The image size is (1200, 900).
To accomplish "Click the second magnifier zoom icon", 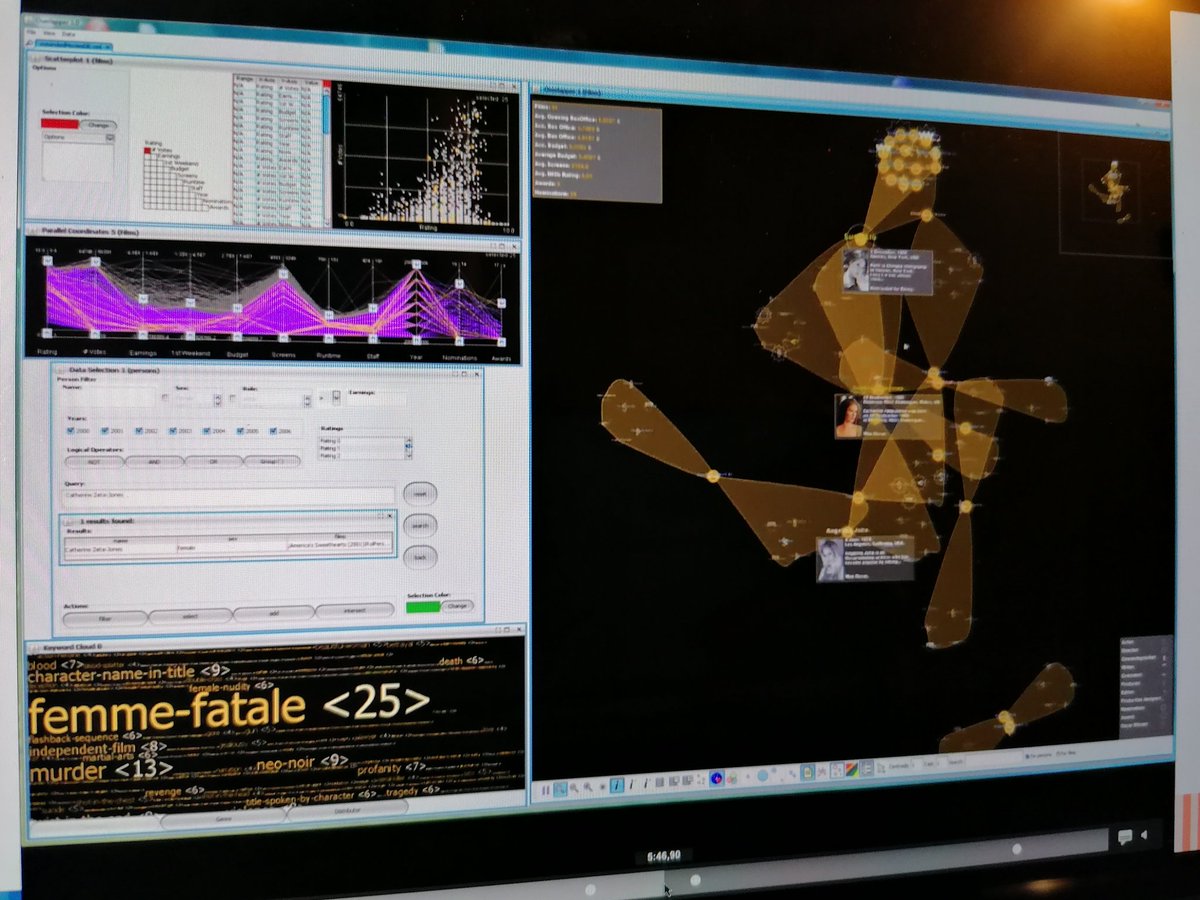I will 588,787.
